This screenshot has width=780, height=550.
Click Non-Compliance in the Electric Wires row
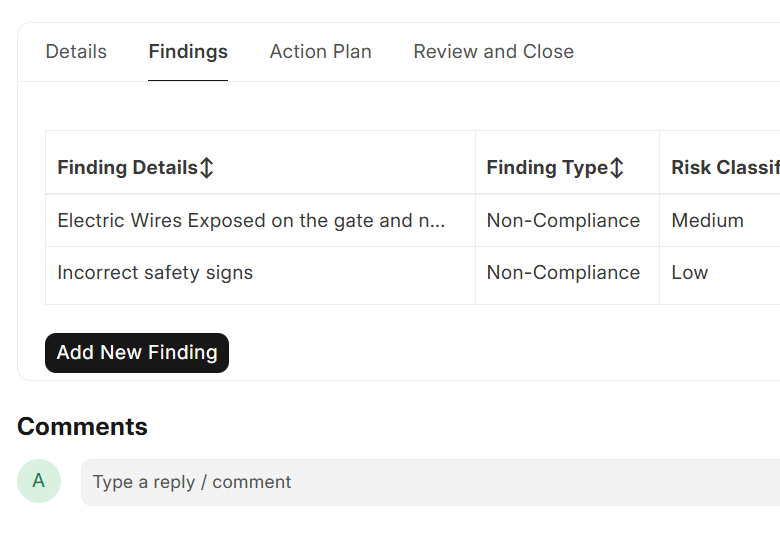[563, 221]
